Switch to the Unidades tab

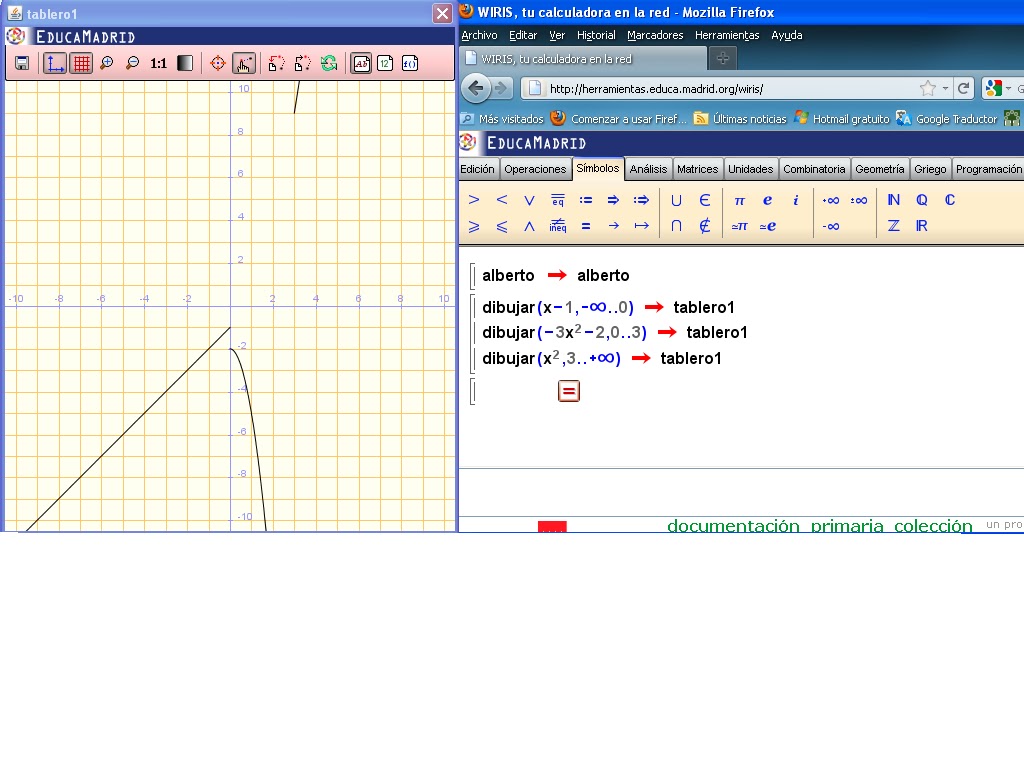[750, 169]
